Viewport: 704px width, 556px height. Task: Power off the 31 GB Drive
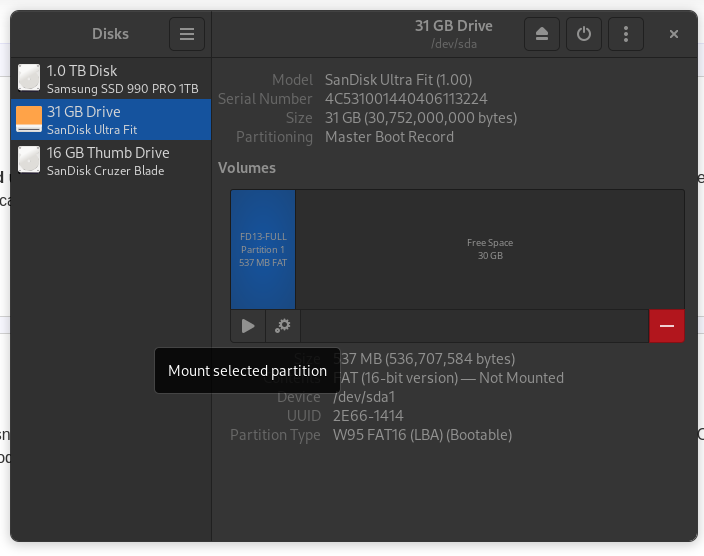[584, 34]
